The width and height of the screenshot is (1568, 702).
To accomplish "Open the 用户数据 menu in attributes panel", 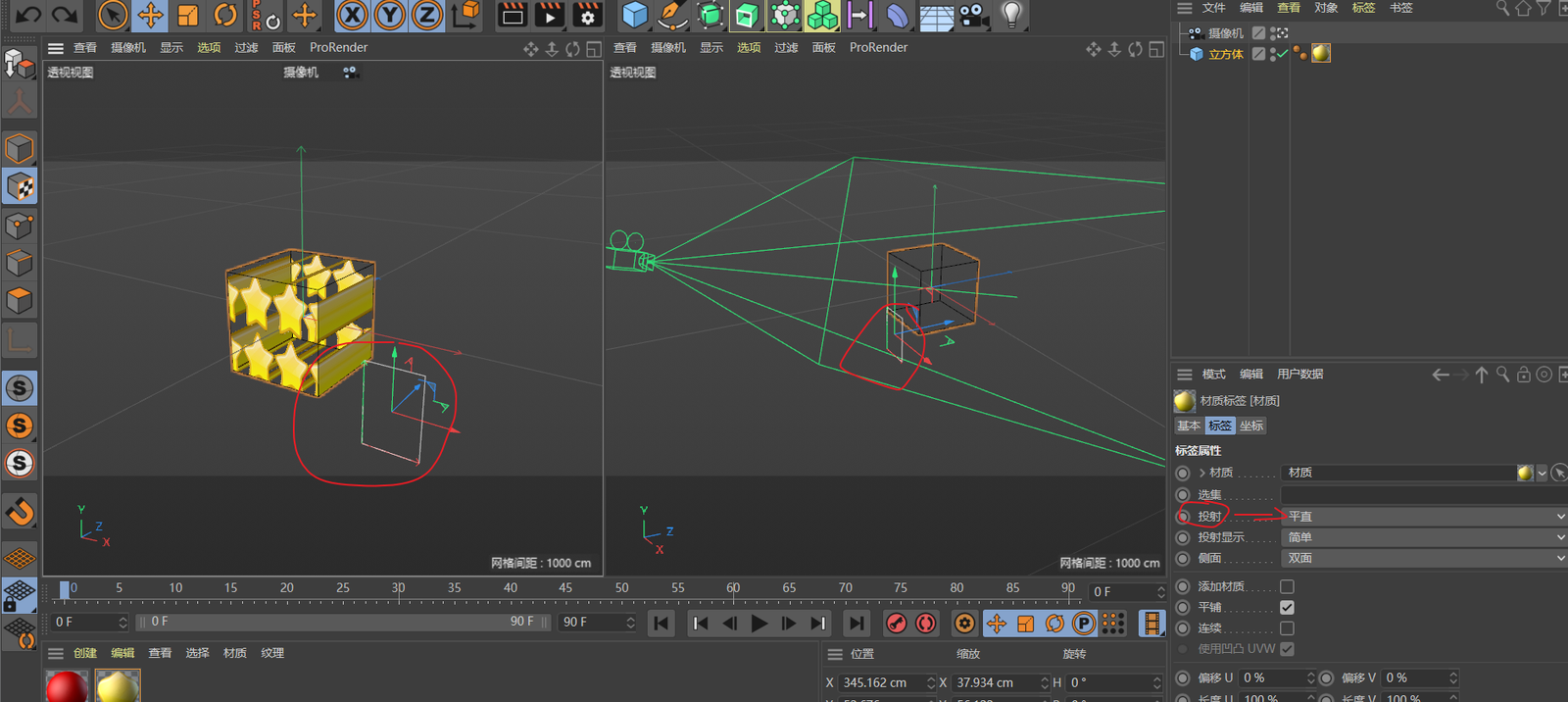I will click(x=1299, y=375).
